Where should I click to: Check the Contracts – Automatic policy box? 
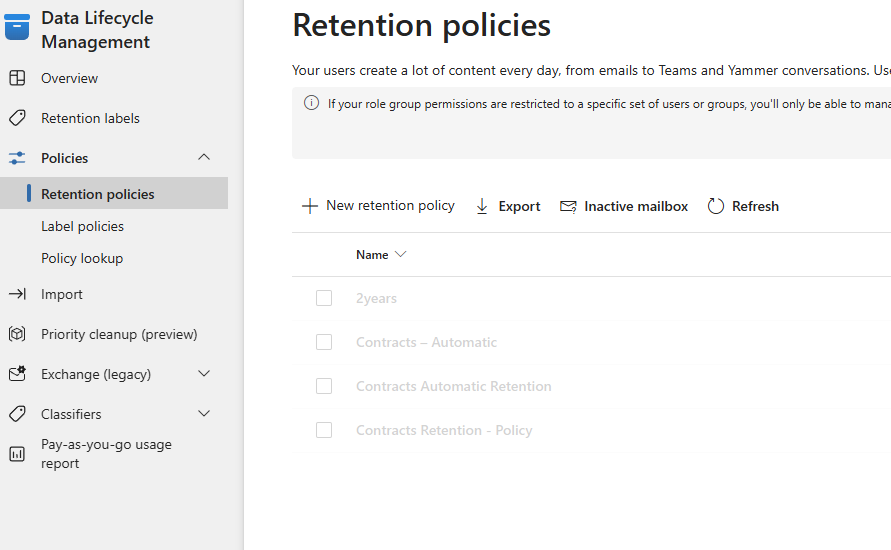click(x=324, y=342)
